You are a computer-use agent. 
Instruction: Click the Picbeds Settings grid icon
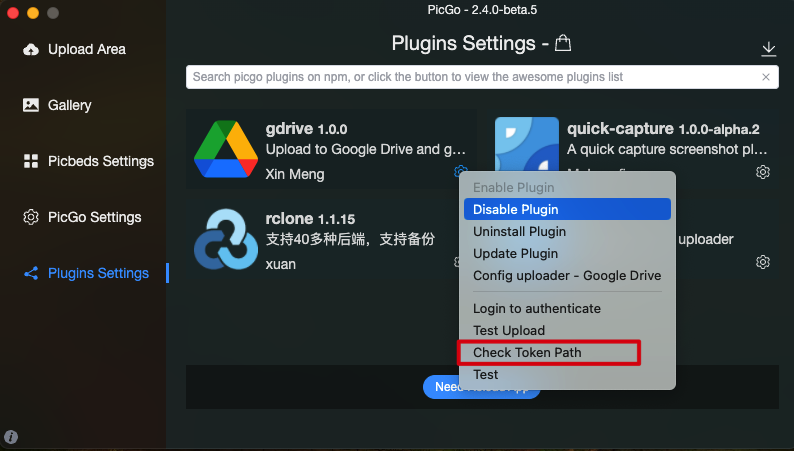pyautogui.click(x=31, y=161)
